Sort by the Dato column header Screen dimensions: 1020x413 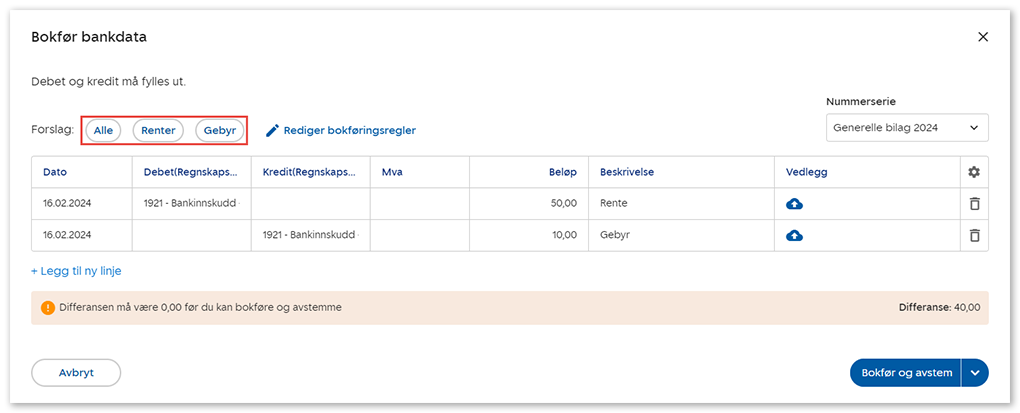click(x=55, y=172)
